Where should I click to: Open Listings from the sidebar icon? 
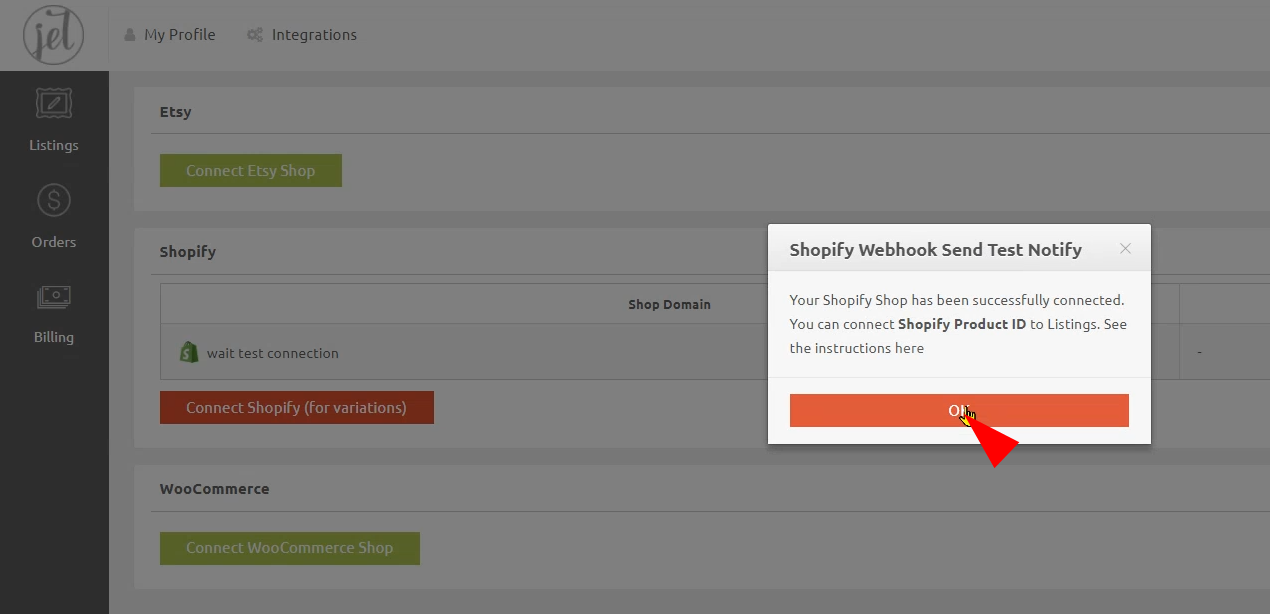[x=54, y=105]
